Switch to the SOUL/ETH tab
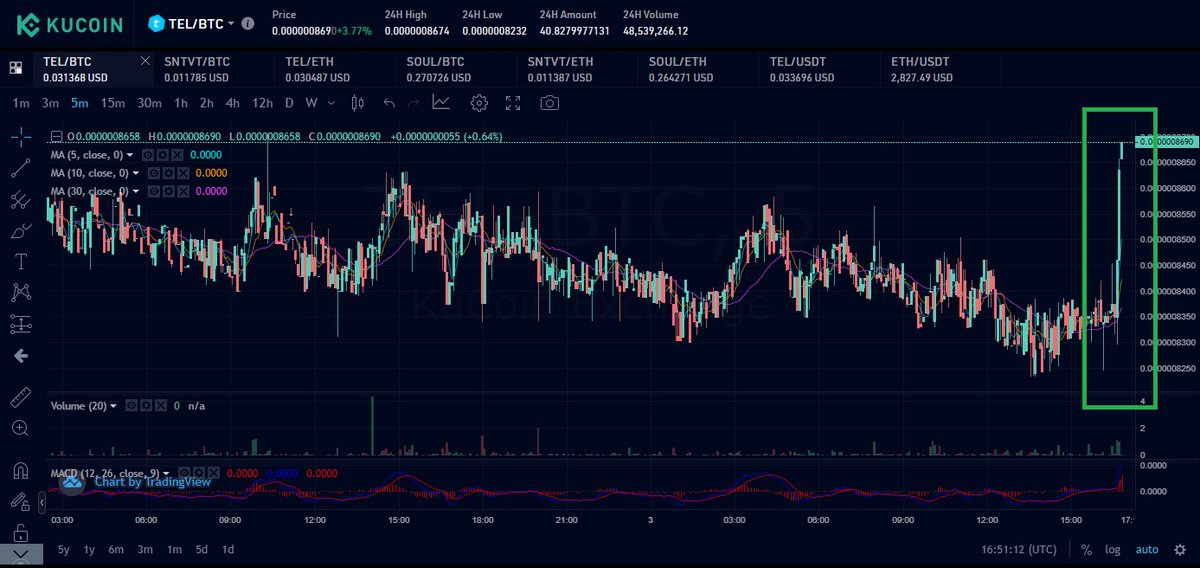 (699, 68)
